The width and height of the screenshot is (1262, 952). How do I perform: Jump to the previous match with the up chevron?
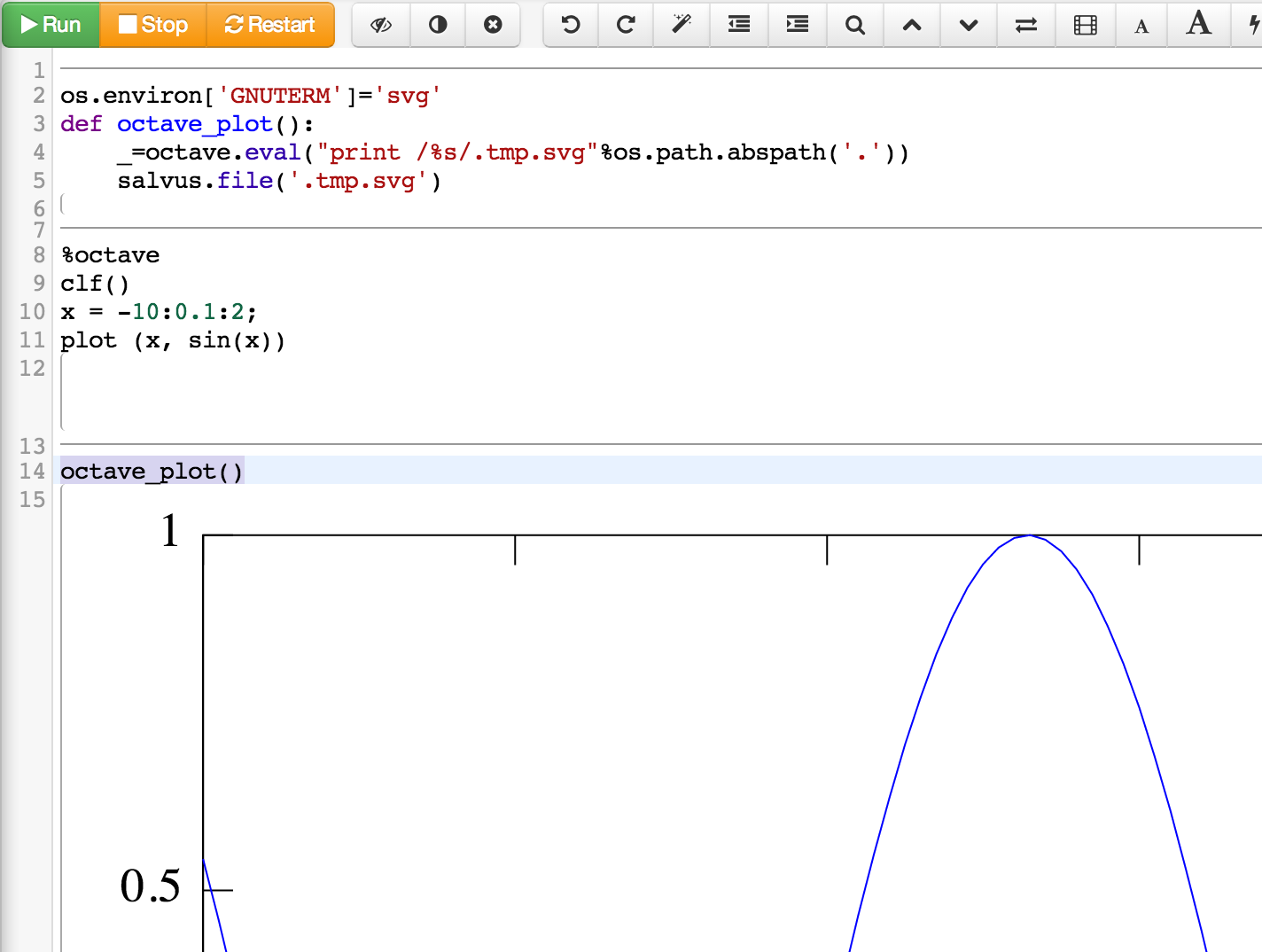point(912,25)
